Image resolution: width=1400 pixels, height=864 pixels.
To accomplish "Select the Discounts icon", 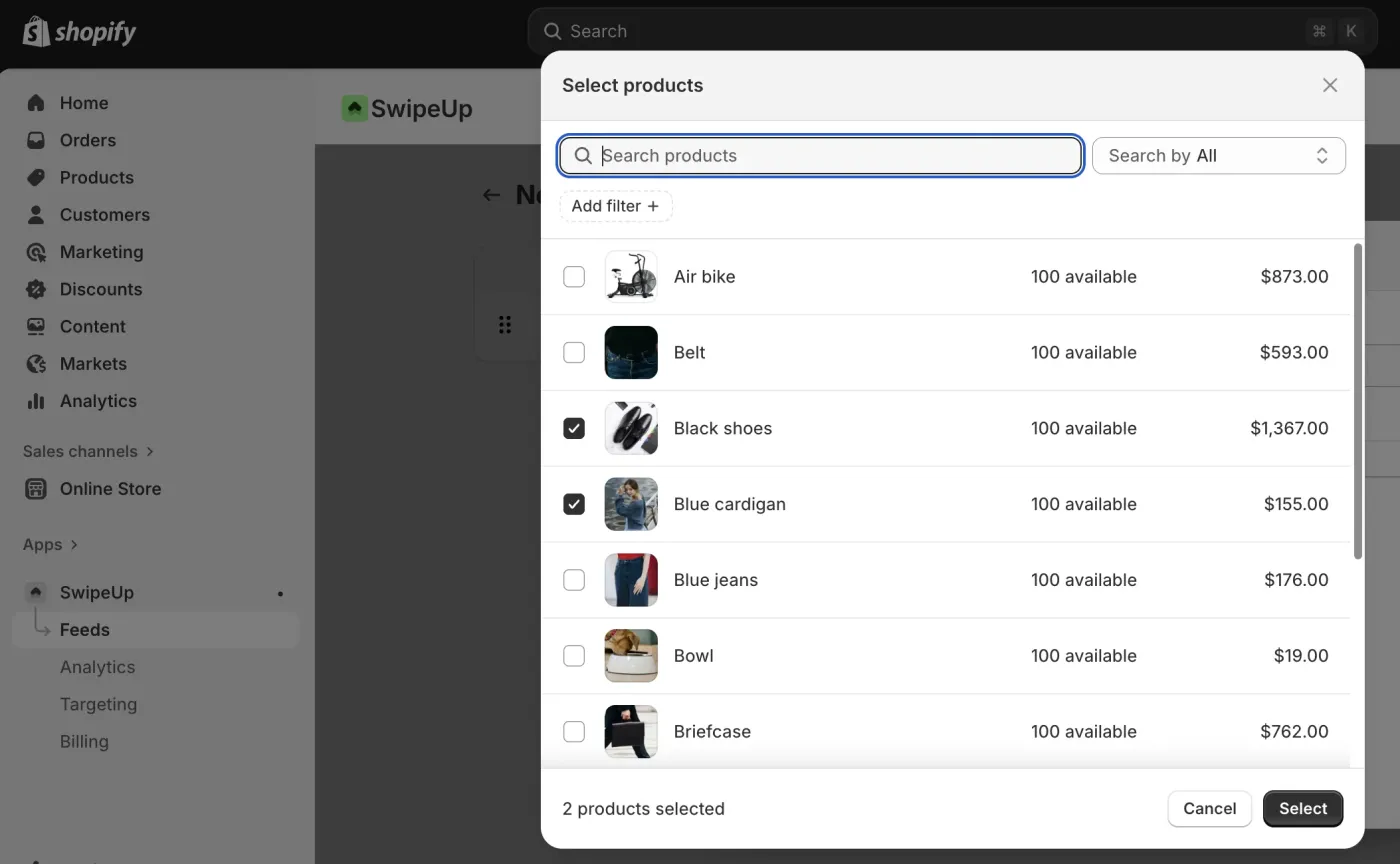I will pos(35,289).
